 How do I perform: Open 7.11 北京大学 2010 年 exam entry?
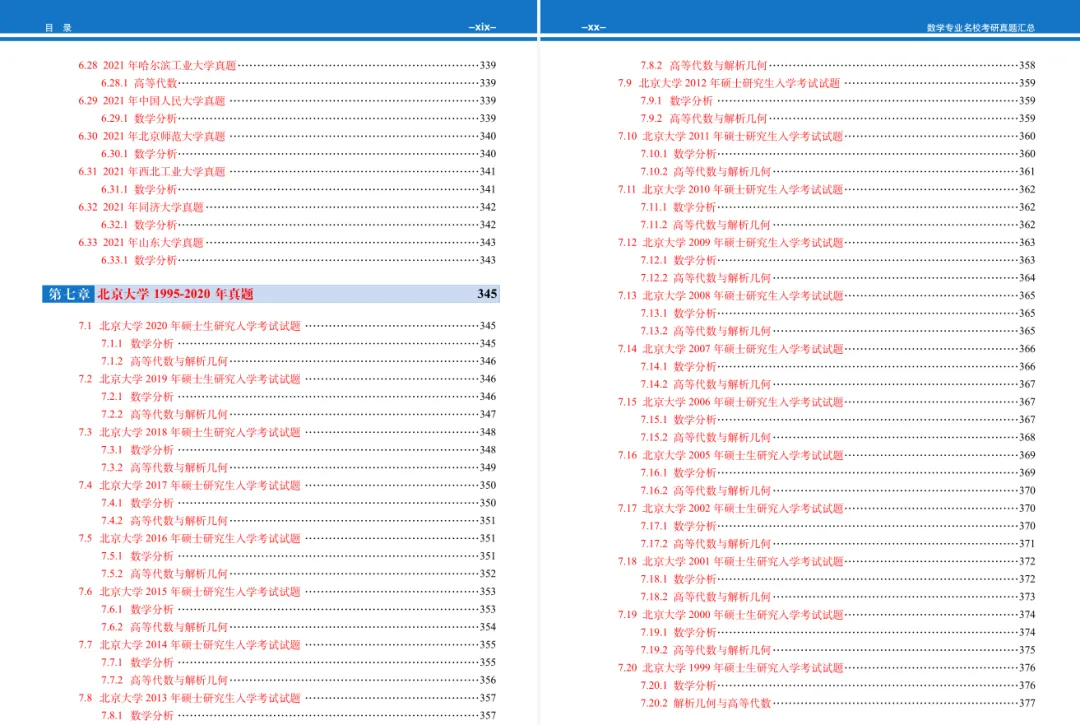827,189
